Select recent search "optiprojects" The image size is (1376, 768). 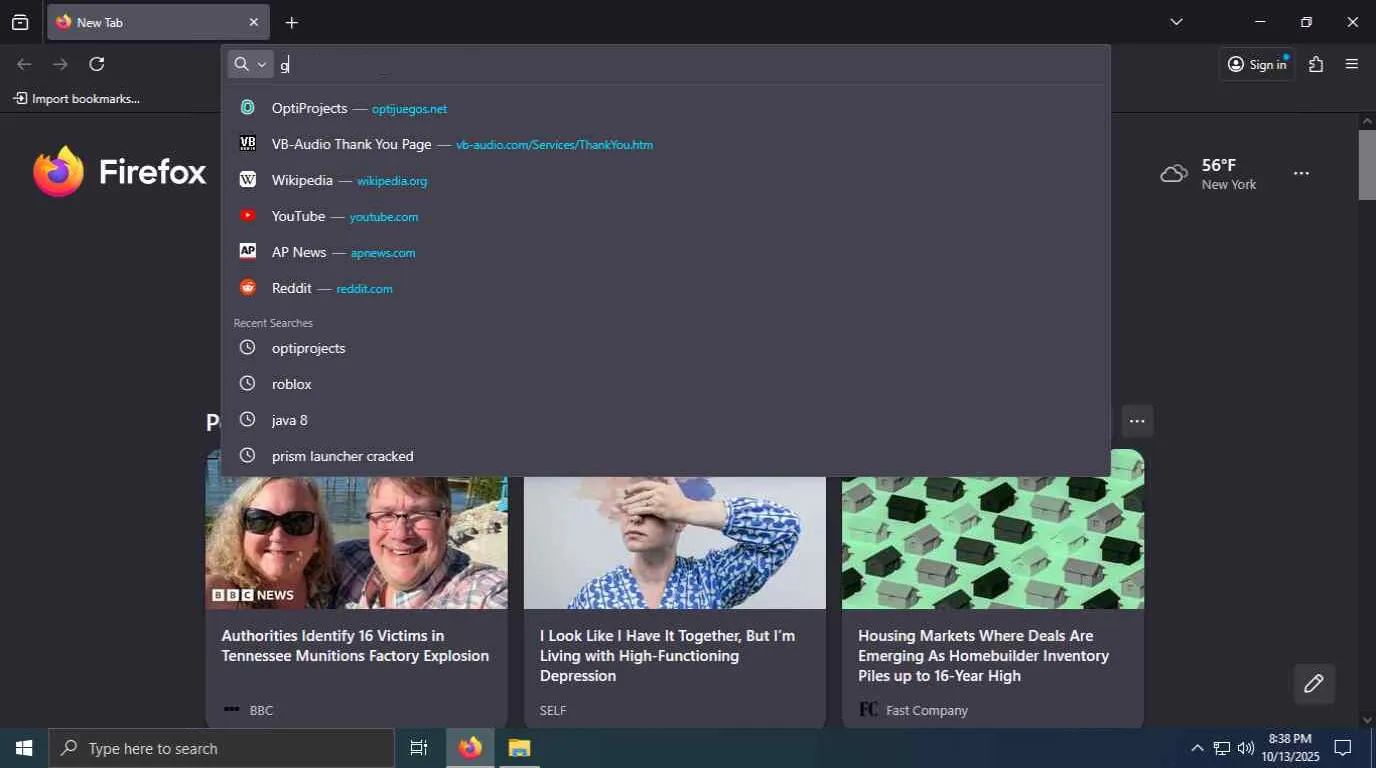pos(666,348)
